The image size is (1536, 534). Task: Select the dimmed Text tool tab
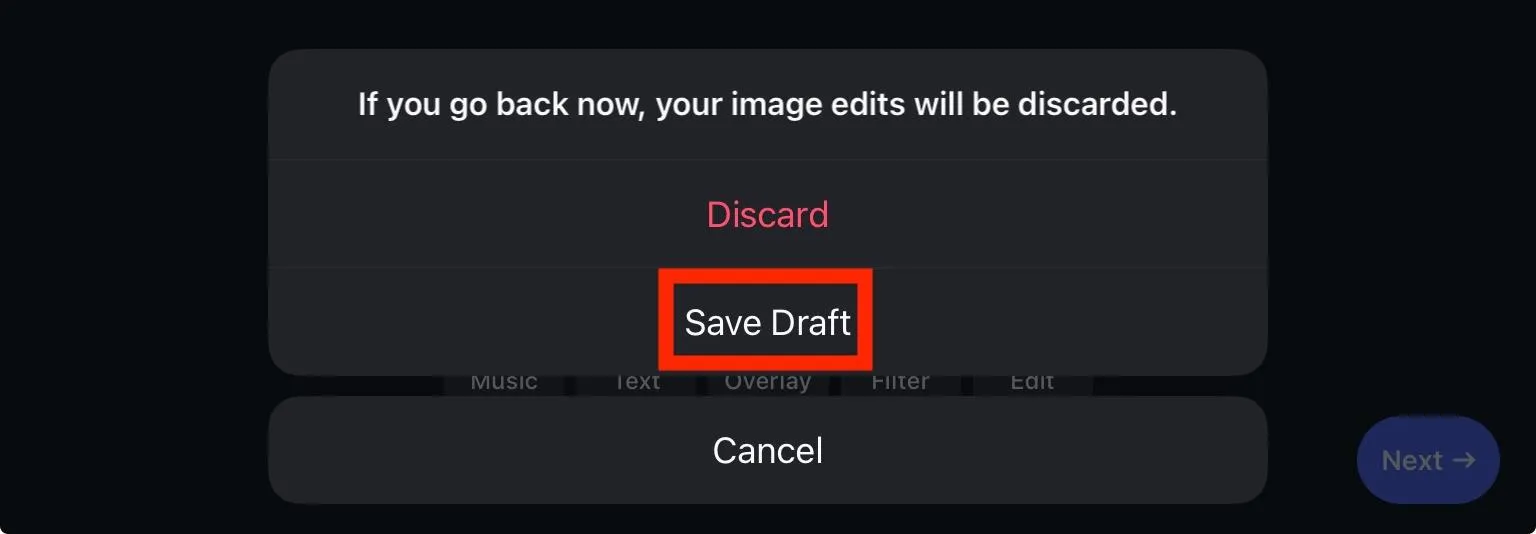coord(637,382)
